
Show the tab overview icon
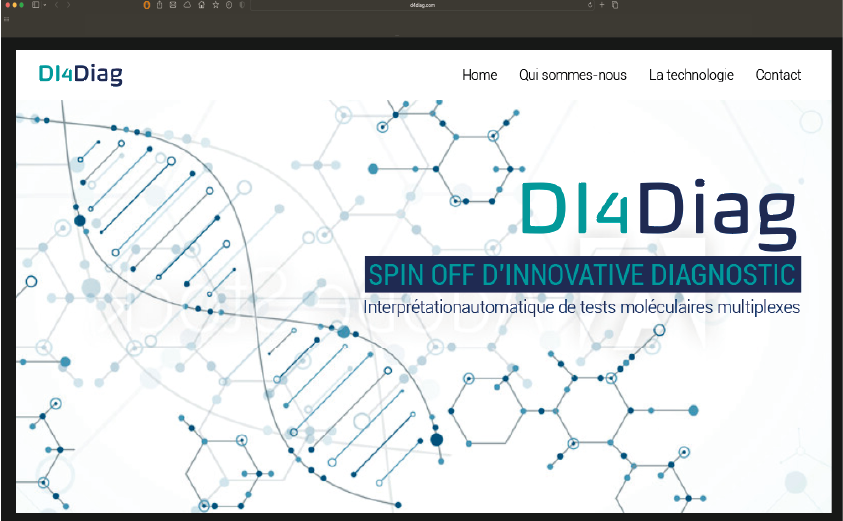click(x=615, y=5)
